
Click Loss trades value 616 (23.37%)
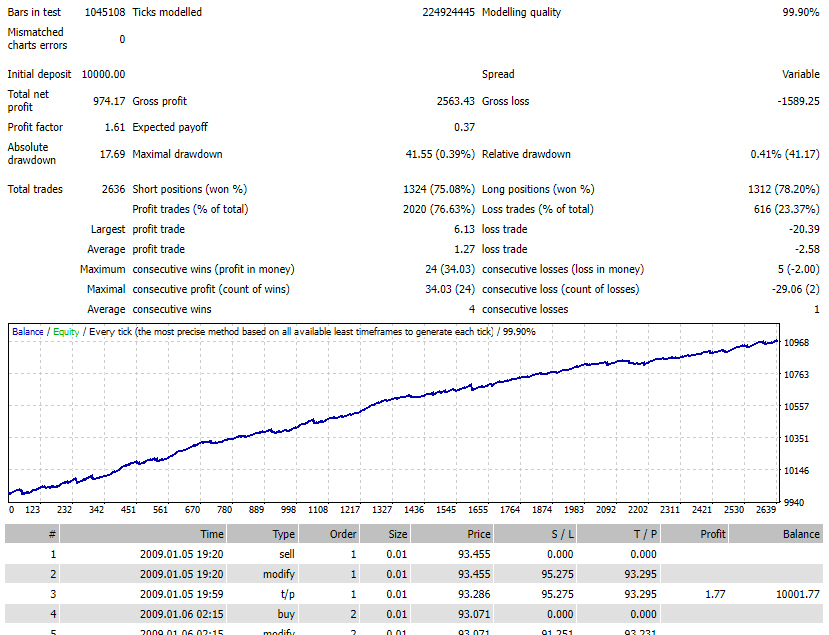[787, 209]
